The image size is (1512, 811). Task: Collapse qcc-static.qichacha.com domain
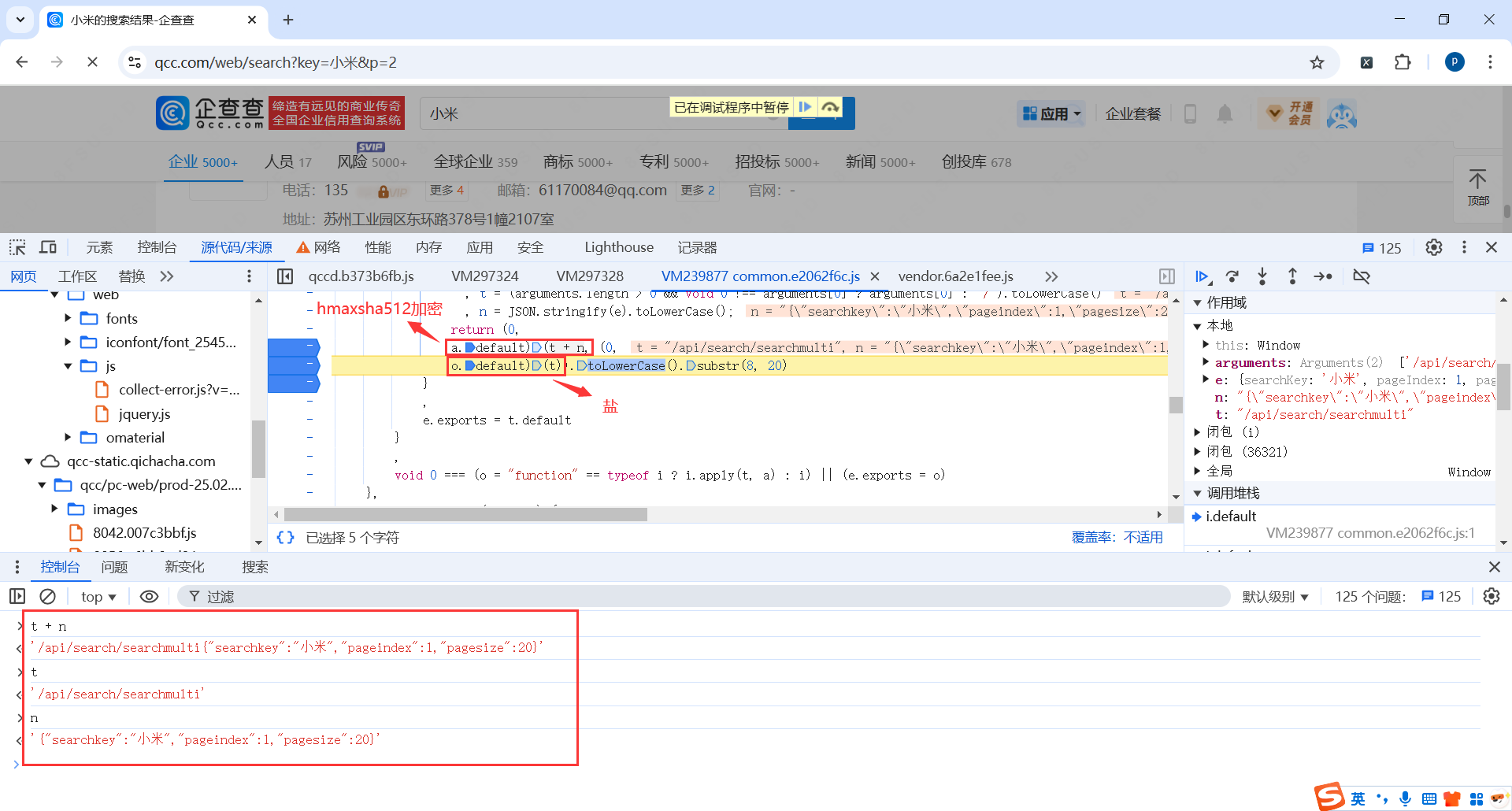pos(28,461)
